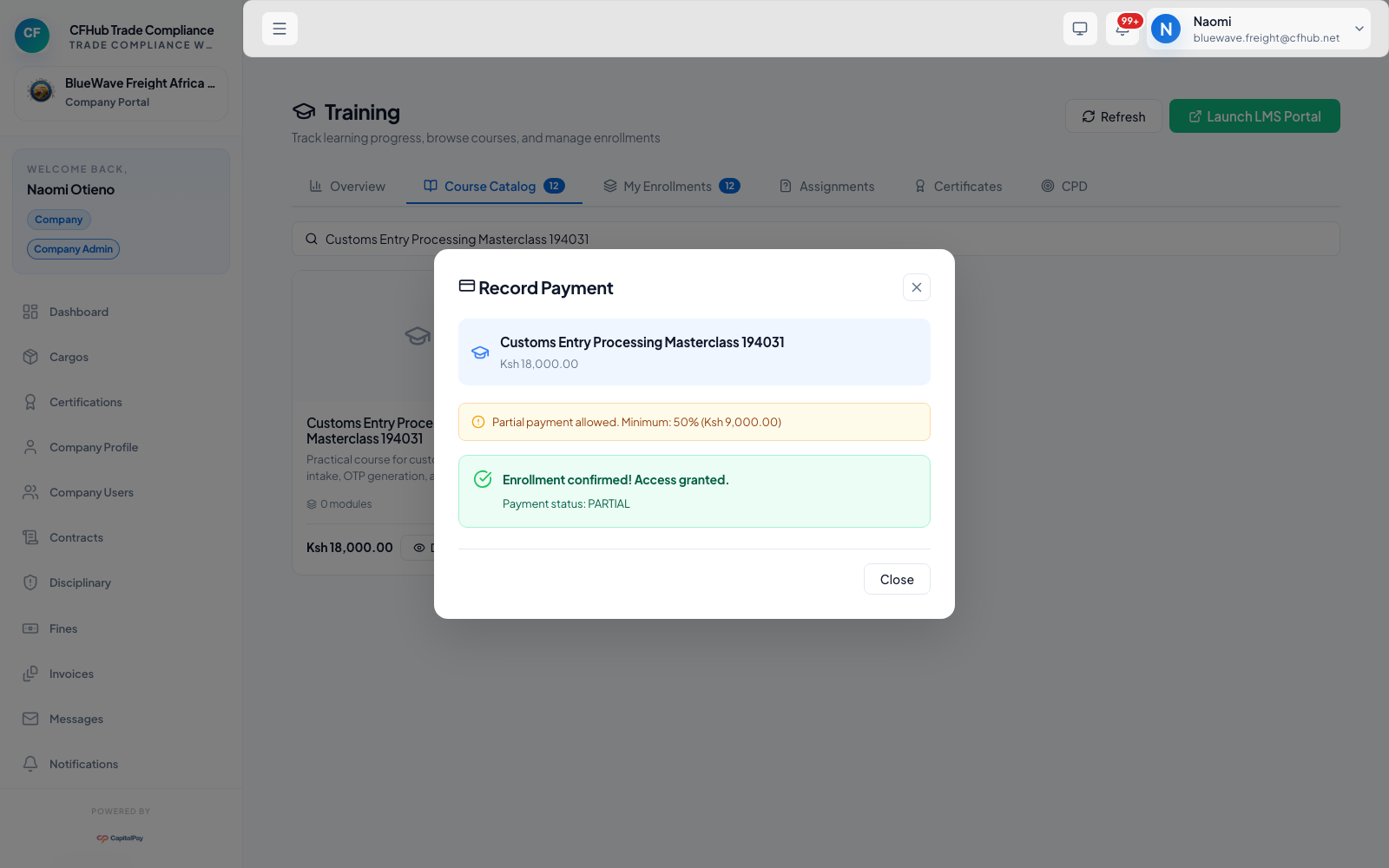The width and height of the screenshot is (1389, 868).
Task: Switch to the My Enrollments tab
Action: (671, 186)
